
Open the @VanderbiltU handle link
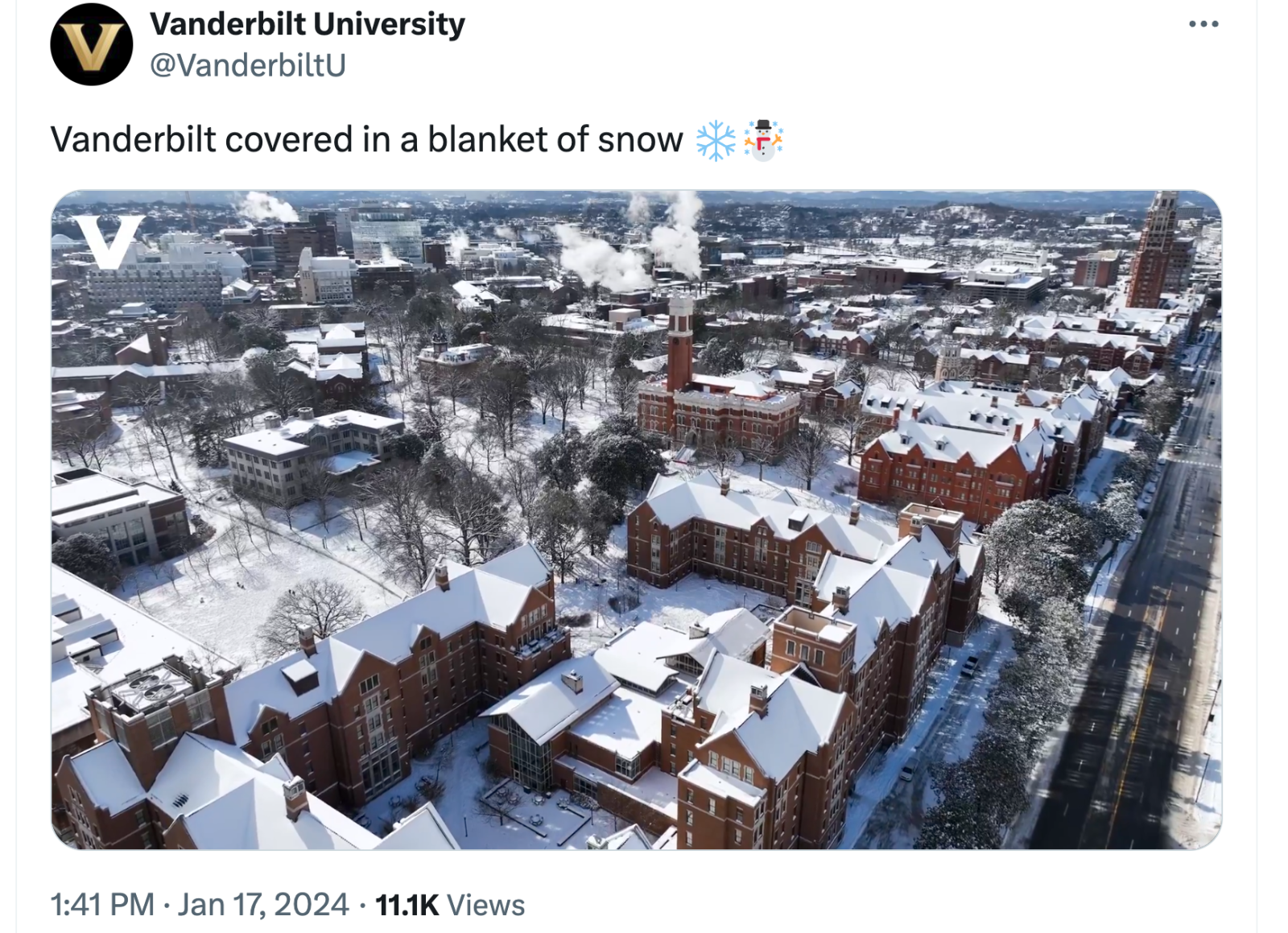(x=248, y=65)
